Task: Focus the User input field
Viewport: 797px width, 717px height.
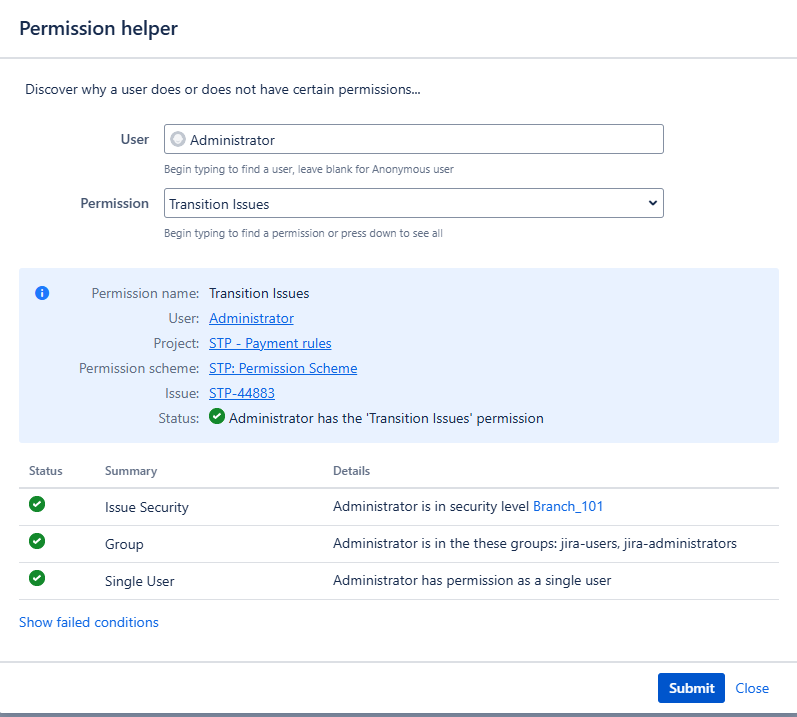Action: [x=414, y=139]
